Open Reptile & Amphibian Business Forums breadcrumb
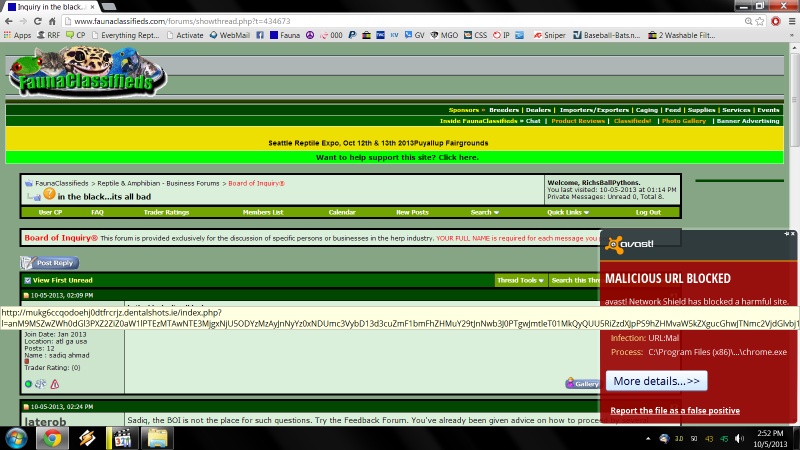The height and width of the screenshot is (450, 800). [x=158, y=183]
